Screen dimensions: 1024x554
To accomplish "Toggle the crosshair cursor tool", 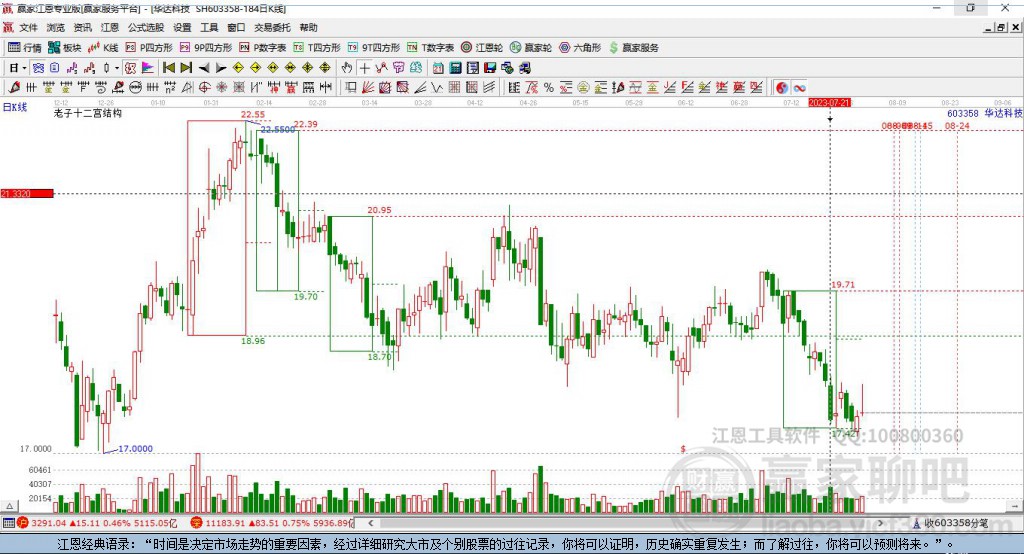I will coord(364,68).
